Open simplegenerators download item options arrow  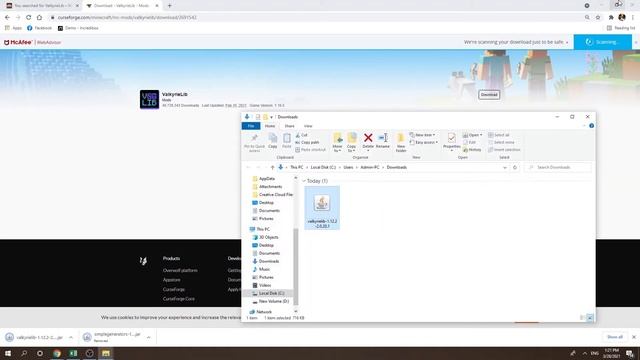coord(149,338)
